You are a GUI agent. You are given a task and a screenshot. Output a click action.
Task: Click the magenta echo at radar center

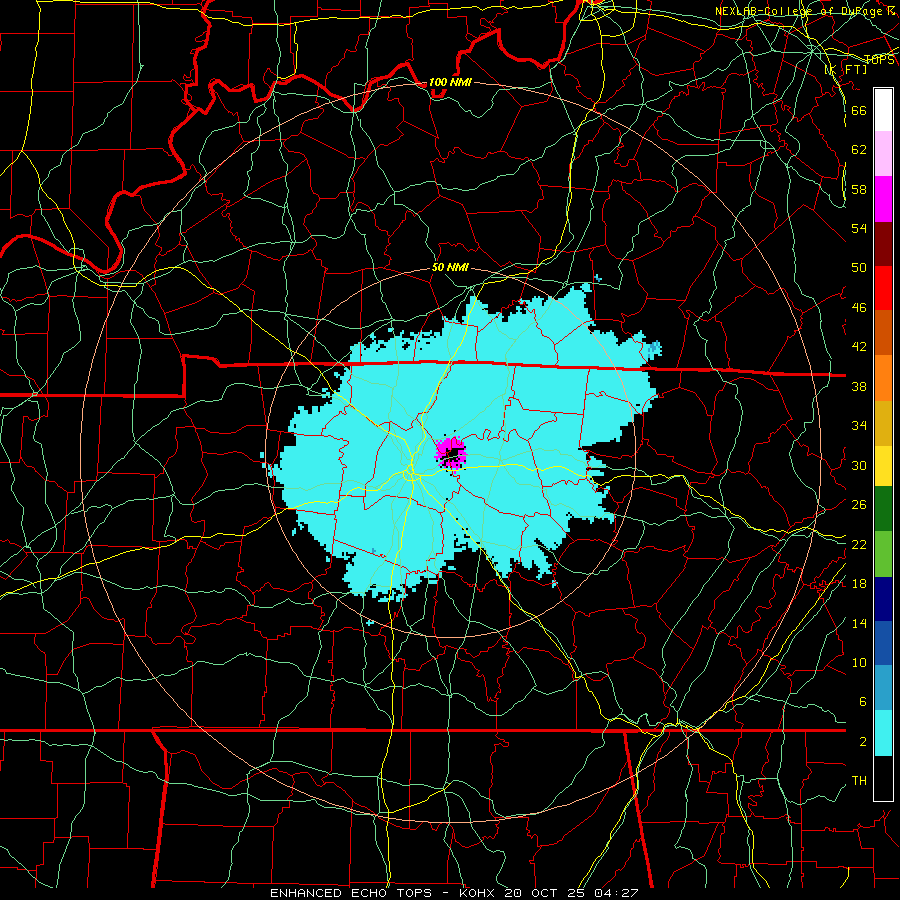click(x=451, y=453)
